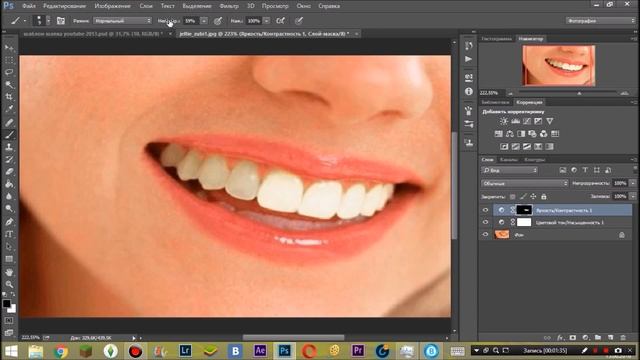Select the Zoom tool in toolbox
640x360 pixels.
[x=9, y=284]
